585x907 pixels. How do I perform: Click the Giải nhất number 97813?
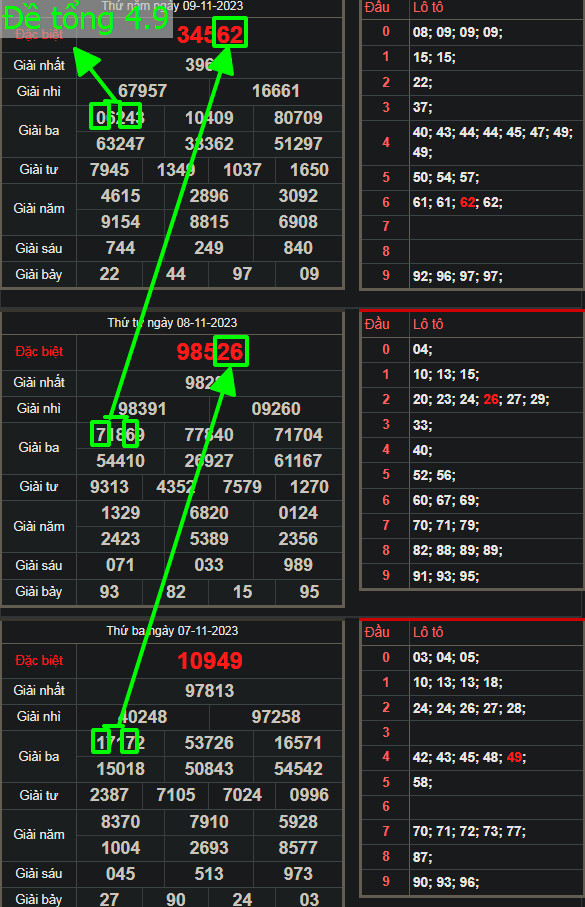pos(209,691)
